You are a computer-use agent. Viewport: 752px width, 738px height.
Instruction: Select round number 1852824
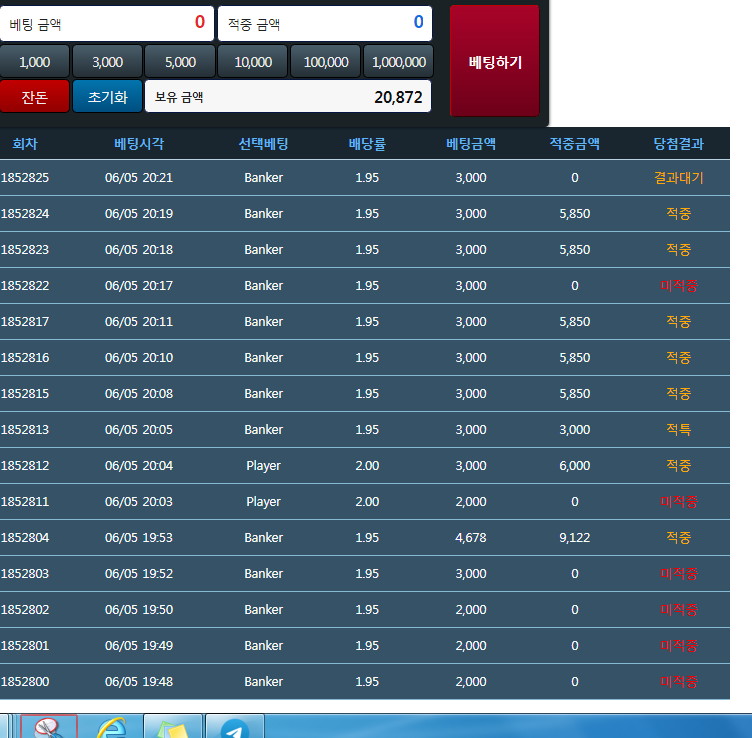(25, 213)
